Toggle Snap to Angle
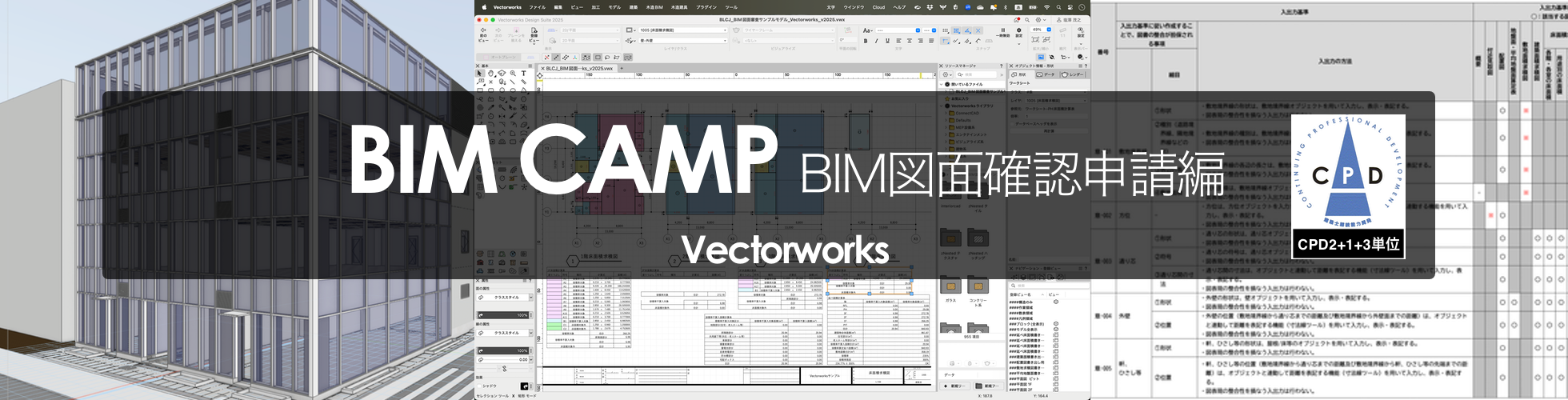This screenshot has width=1568, height=400. tap(967, 30)
